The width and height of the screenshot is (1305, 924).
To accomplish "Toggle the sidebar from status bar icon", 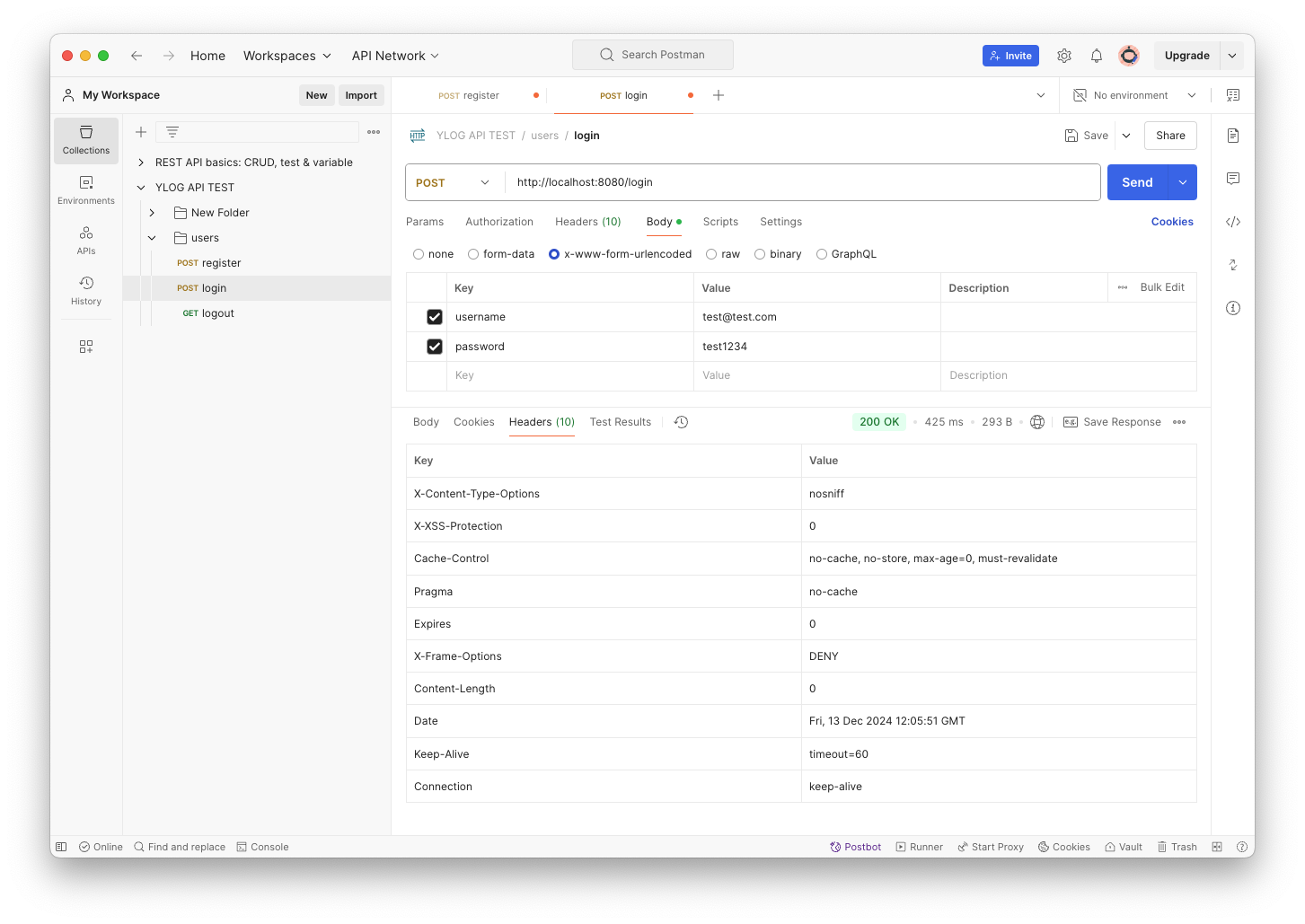I will coord(61,847).
